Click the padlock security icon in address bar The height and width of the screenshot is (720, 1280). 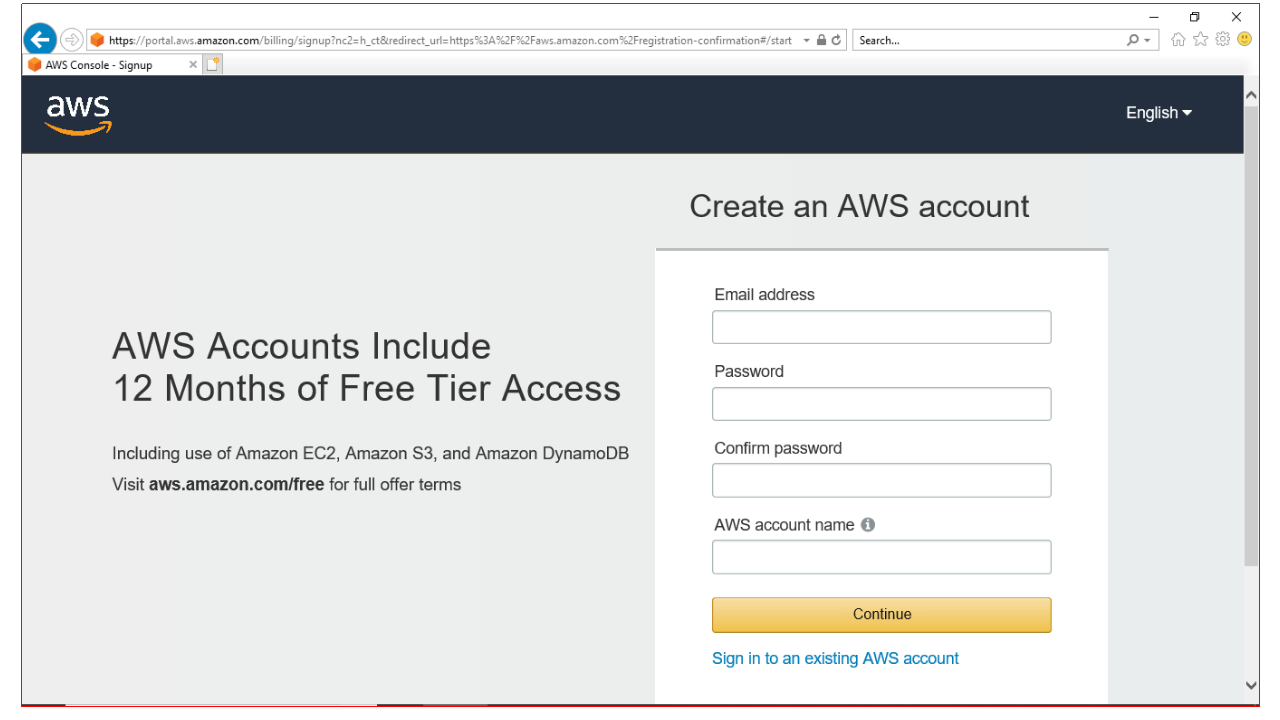point(821,40)
